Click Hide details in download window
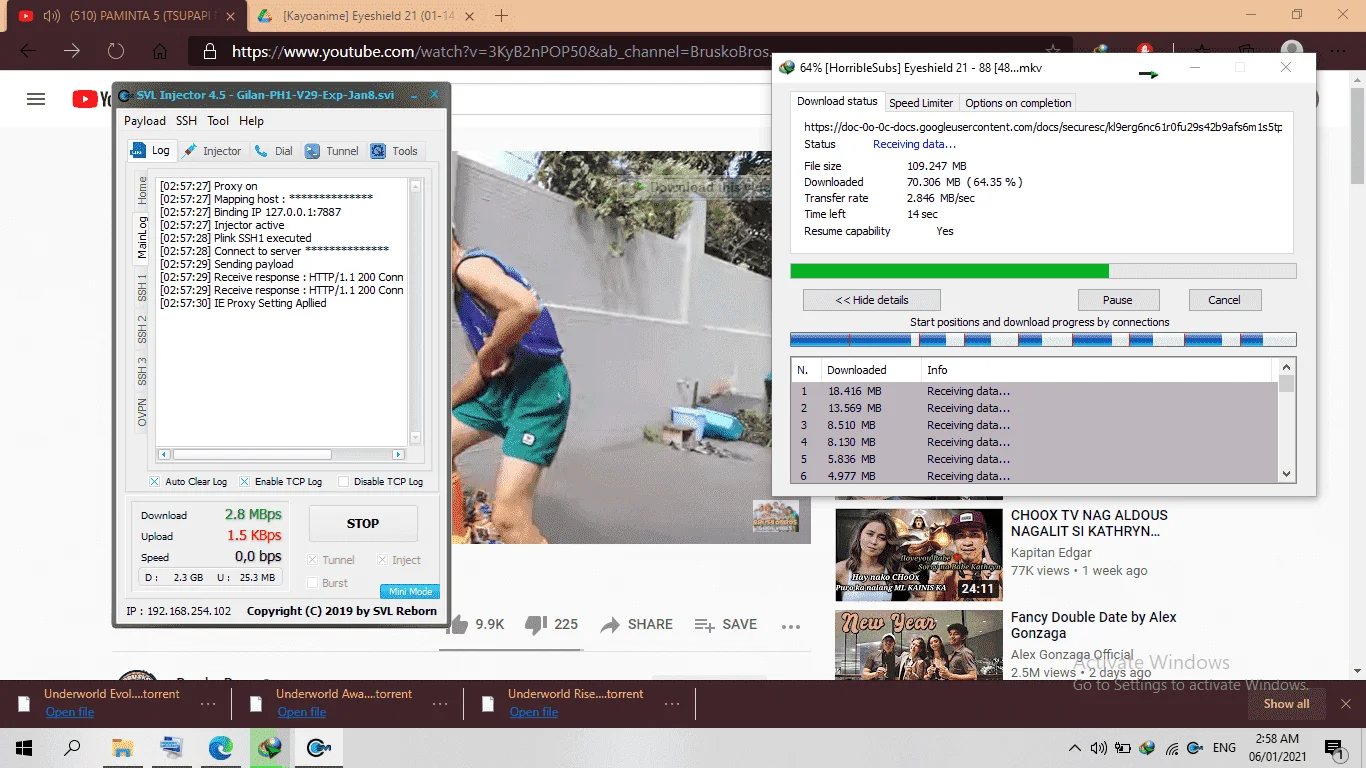 pyautogui.click(x=872, y=300)
